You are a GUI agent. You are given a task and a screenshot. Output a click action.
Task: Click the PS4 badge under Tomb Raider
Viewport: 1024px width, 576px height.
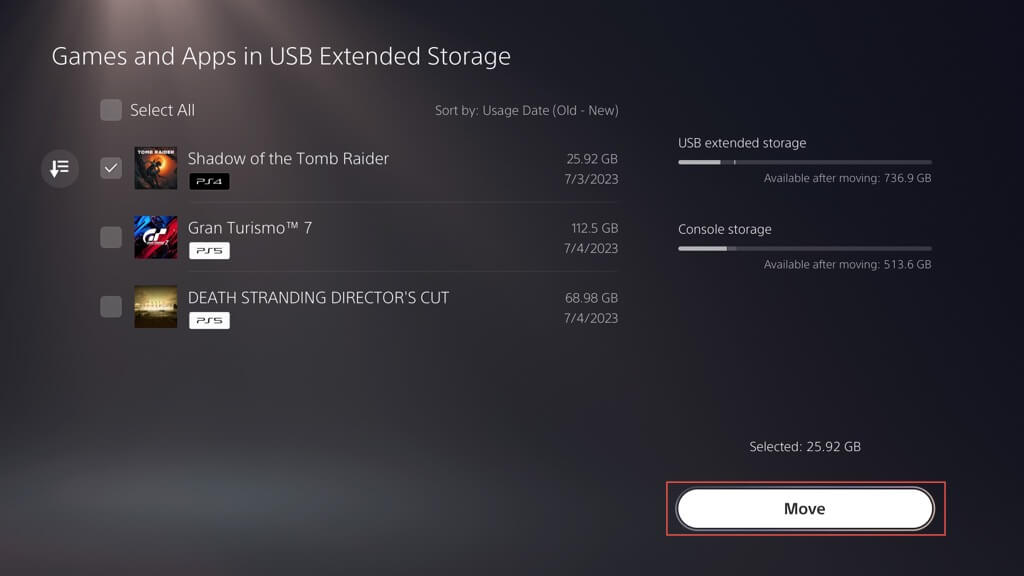coord(209,181)
